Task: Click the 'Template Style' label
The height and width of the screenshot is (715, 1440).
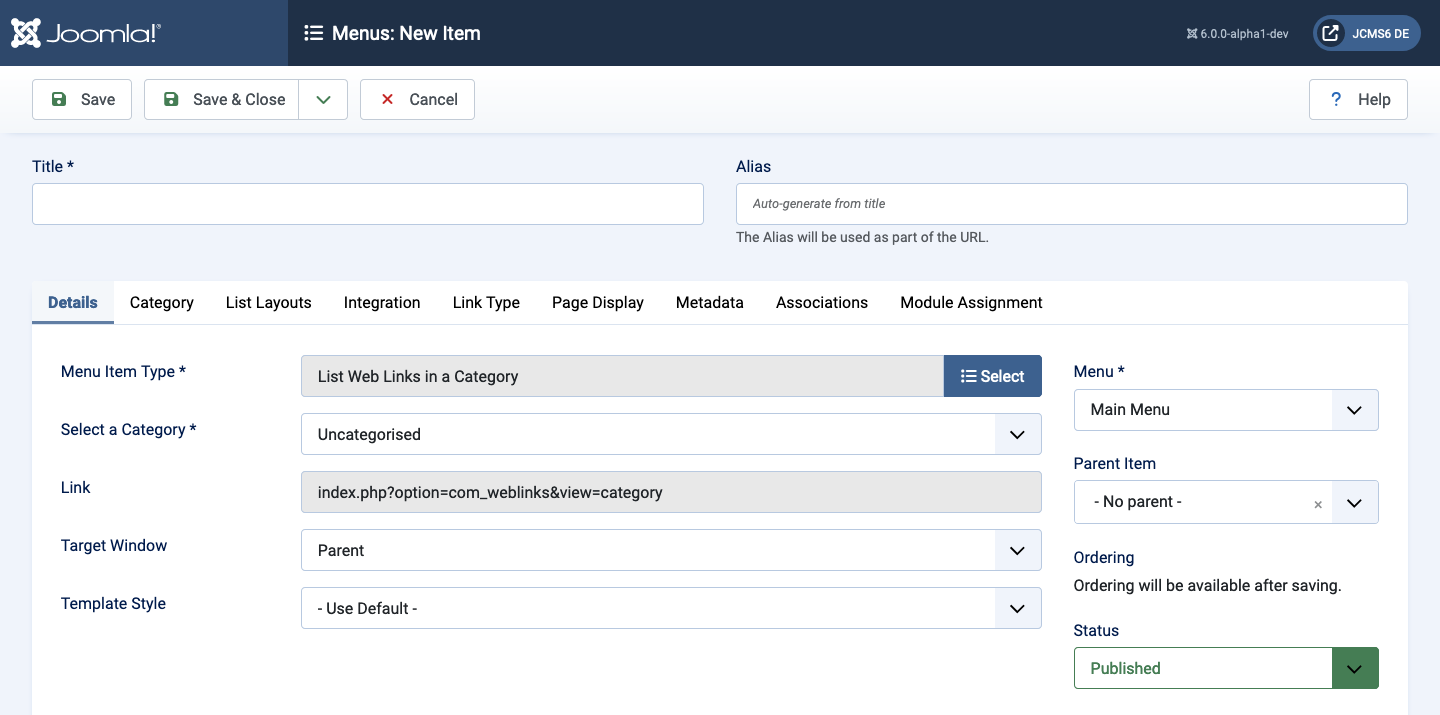Action: (x=113, y=603)
